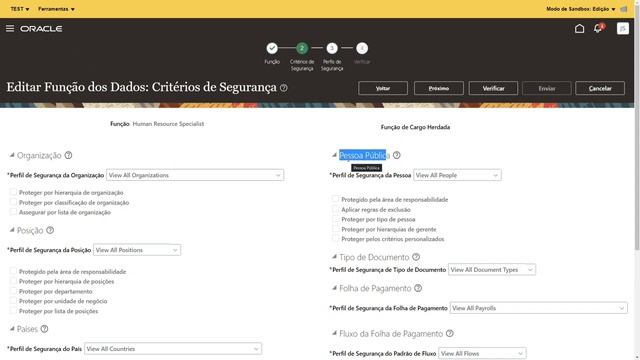
Task: Check Proteger por lista de posições
Action: point(13,311)
